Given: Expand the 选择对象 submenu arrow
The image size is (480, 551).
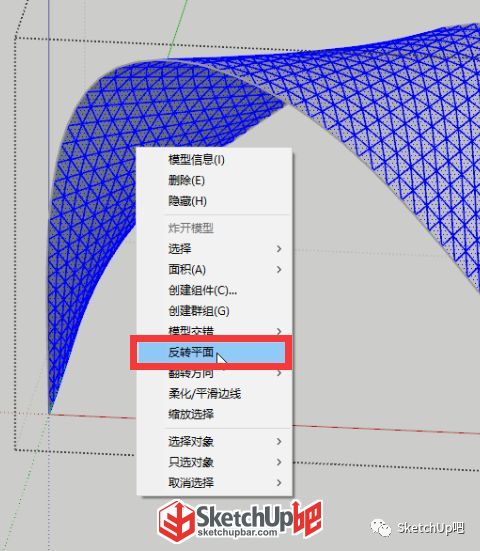Looking at the screenshot, I should (279, 441).
